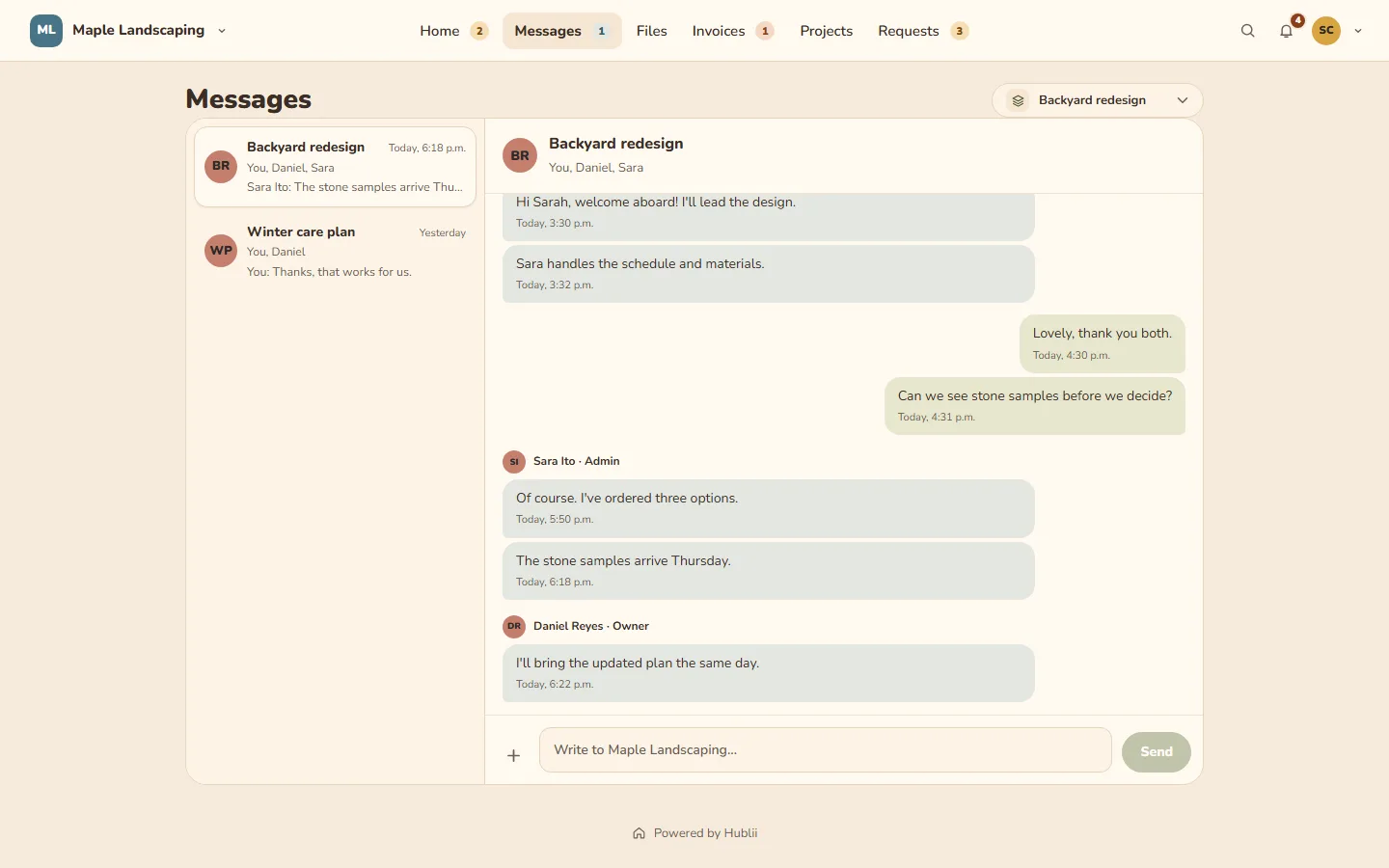Focus the Write to Maple Landscaping field

[x=826, y=750]
